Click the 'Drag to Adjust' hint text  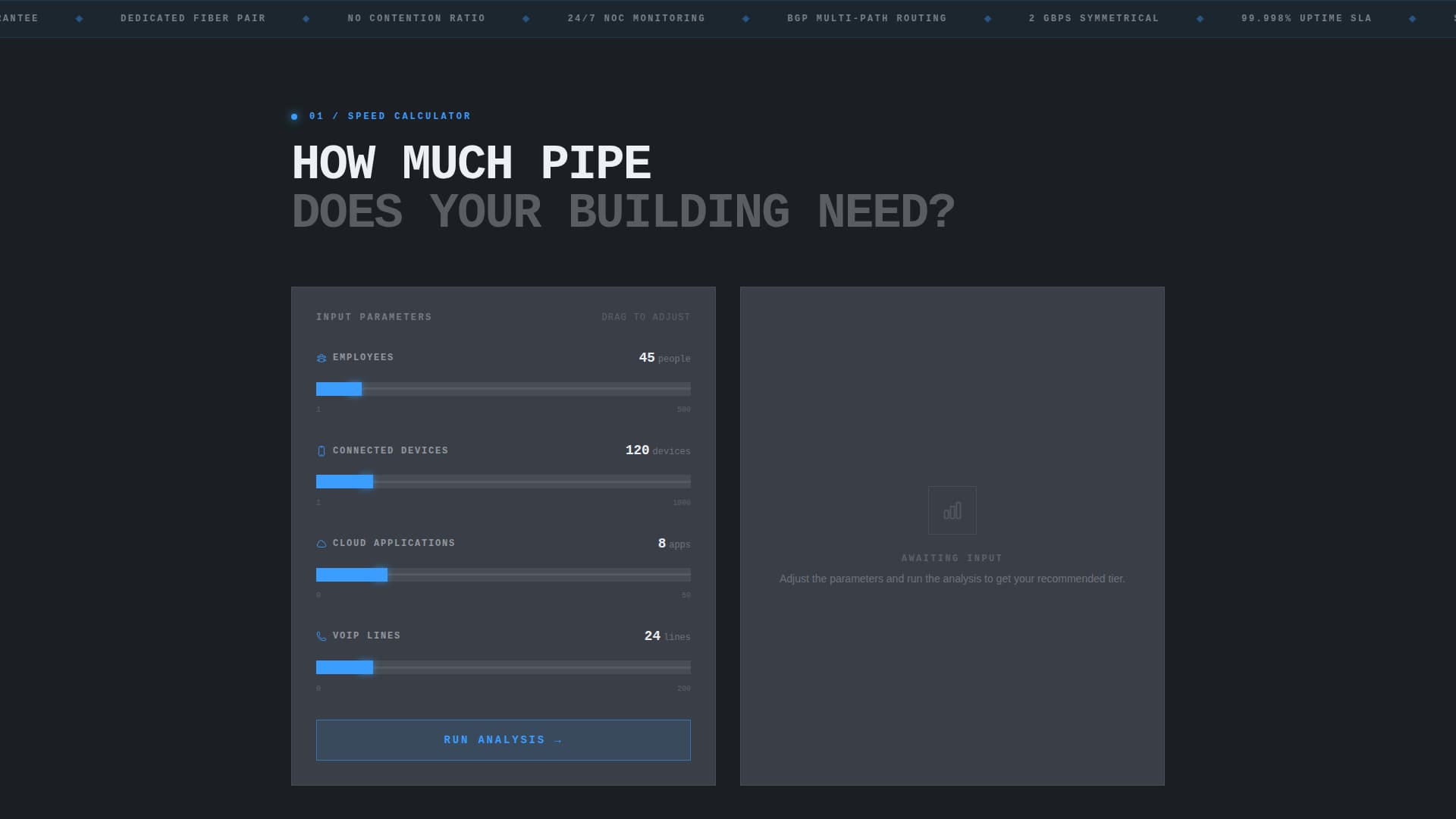coord(646,317)
